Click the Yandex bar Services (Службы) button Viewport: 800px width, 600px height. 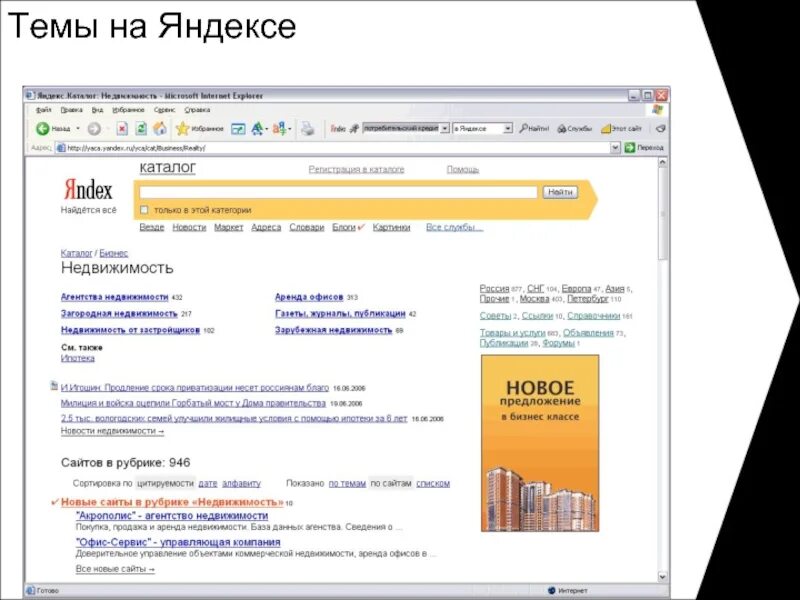click(574, 129)
